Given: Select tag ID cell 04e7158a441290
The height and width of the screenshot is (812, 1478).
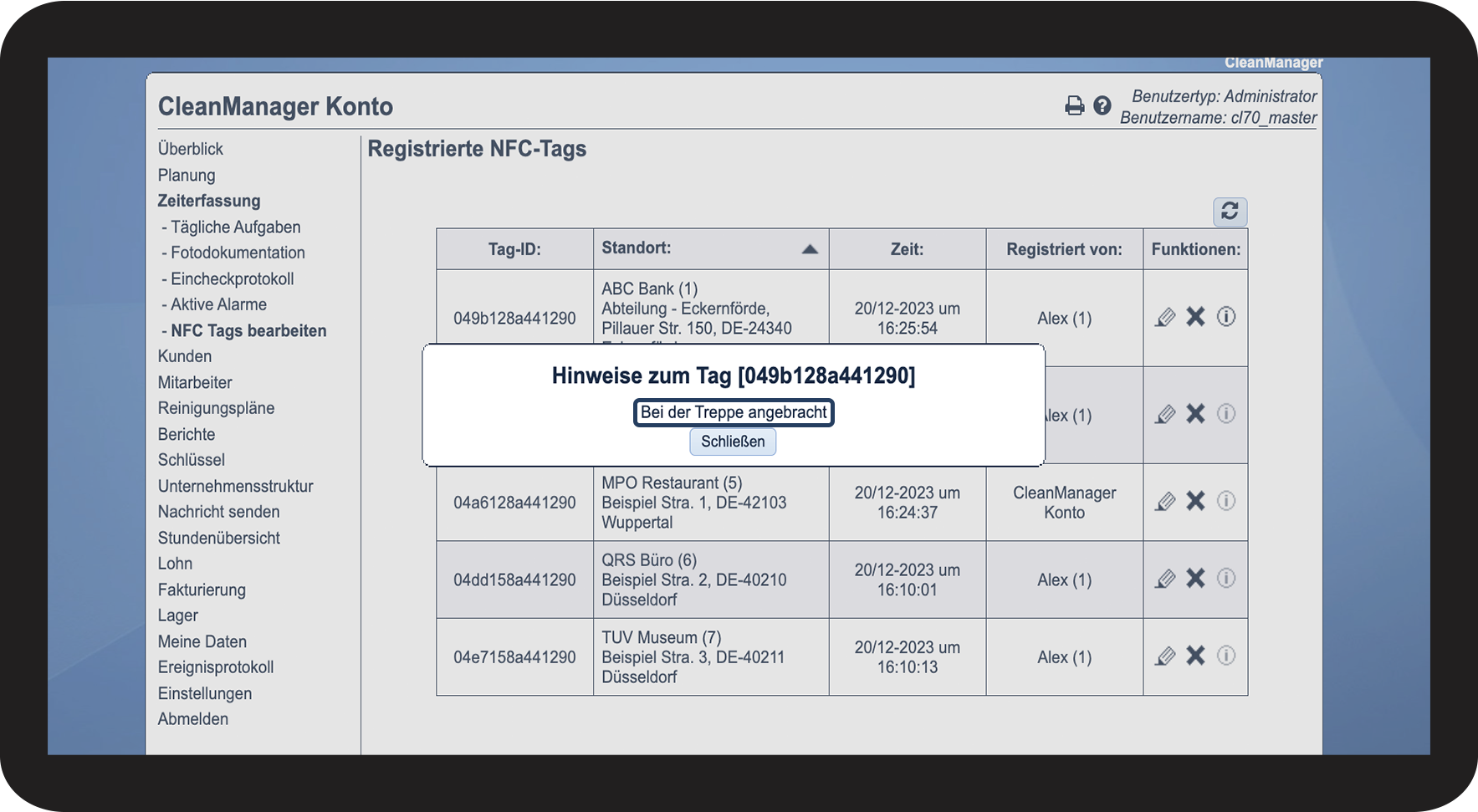Looking at the screenshot, I should pos(514,657).
